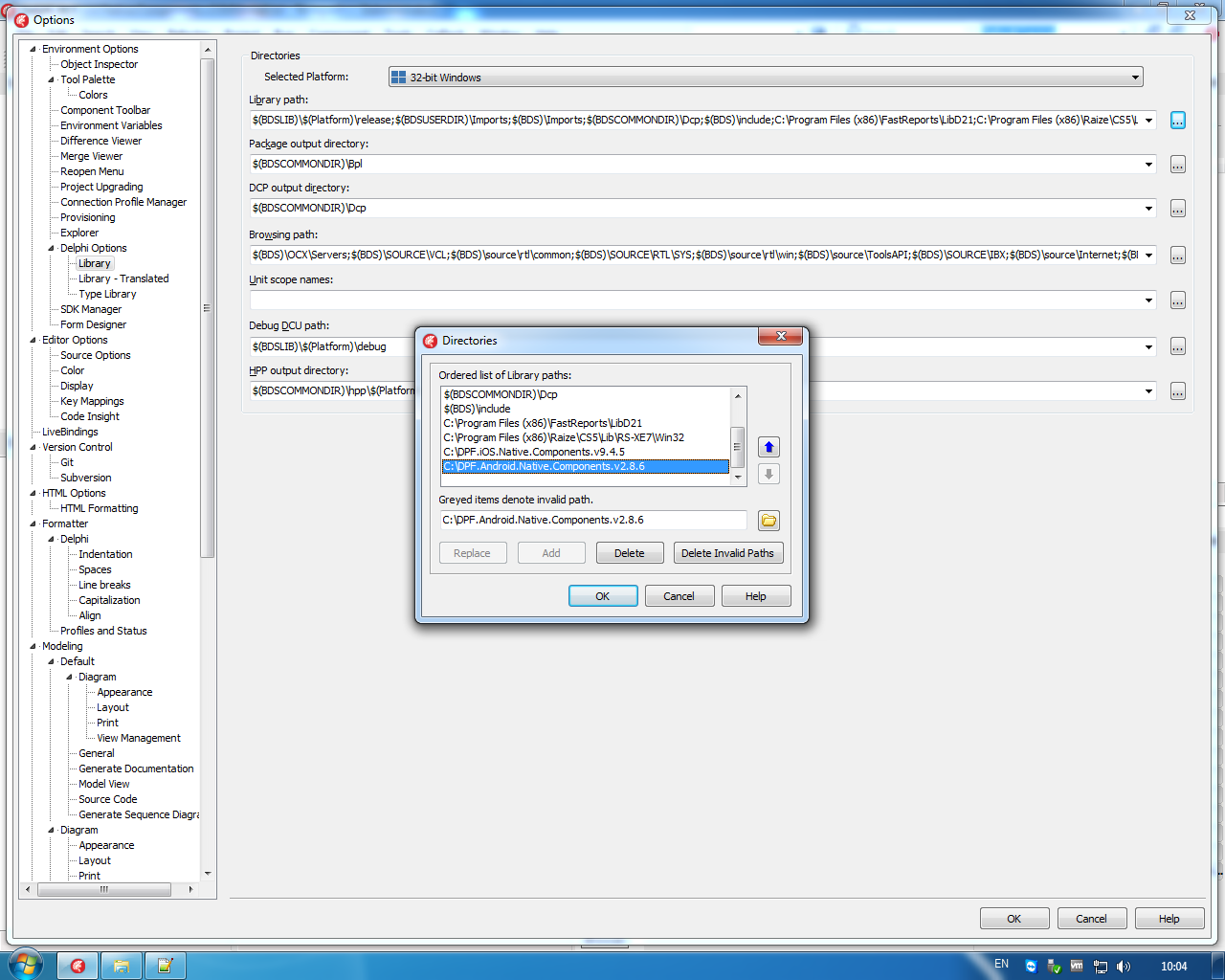Click the grey move-down arrow button
Image resolution: width=1225 pixels, height=980 pixels.
tap(768, 474)
